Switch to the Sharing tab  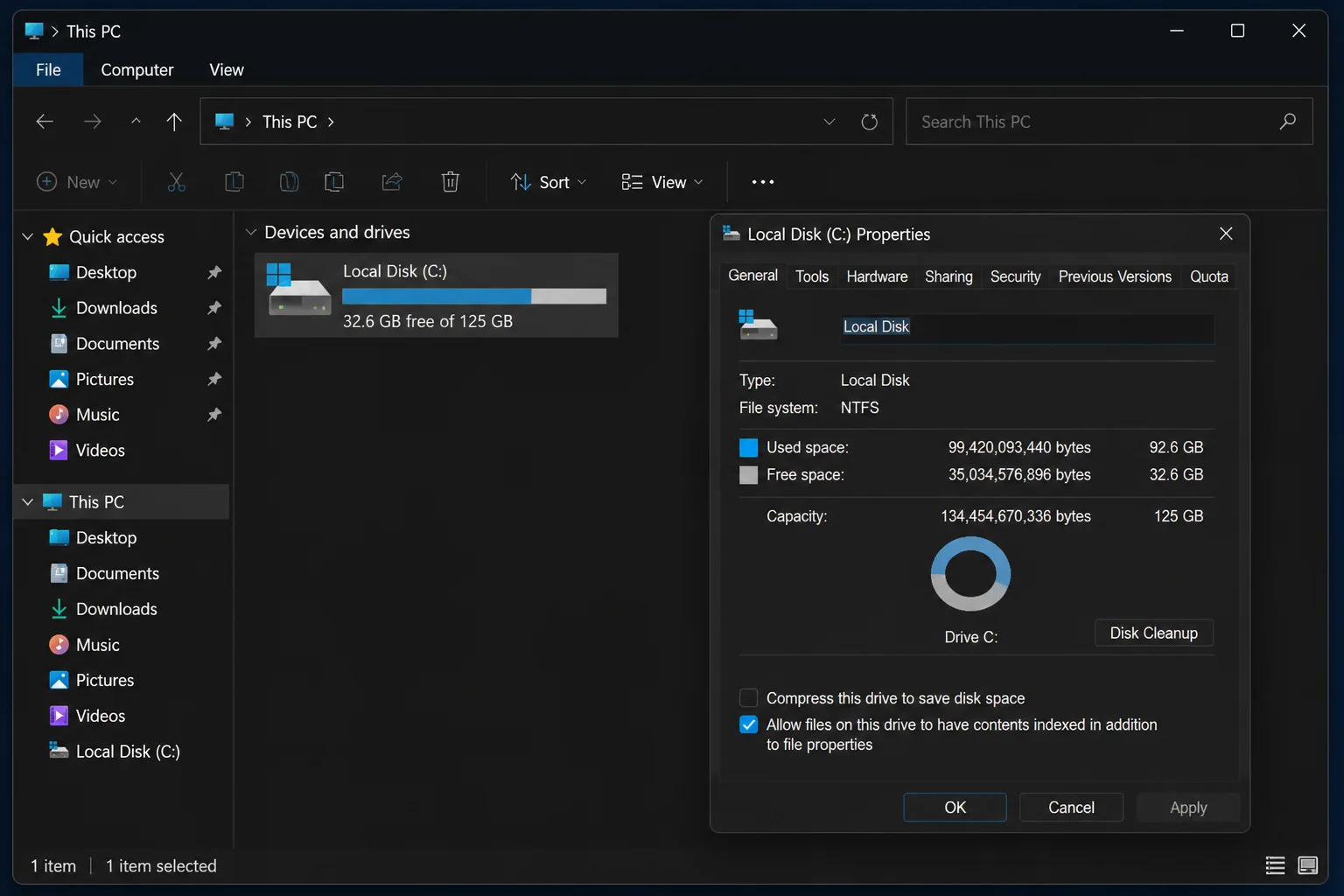pos(948,276)
